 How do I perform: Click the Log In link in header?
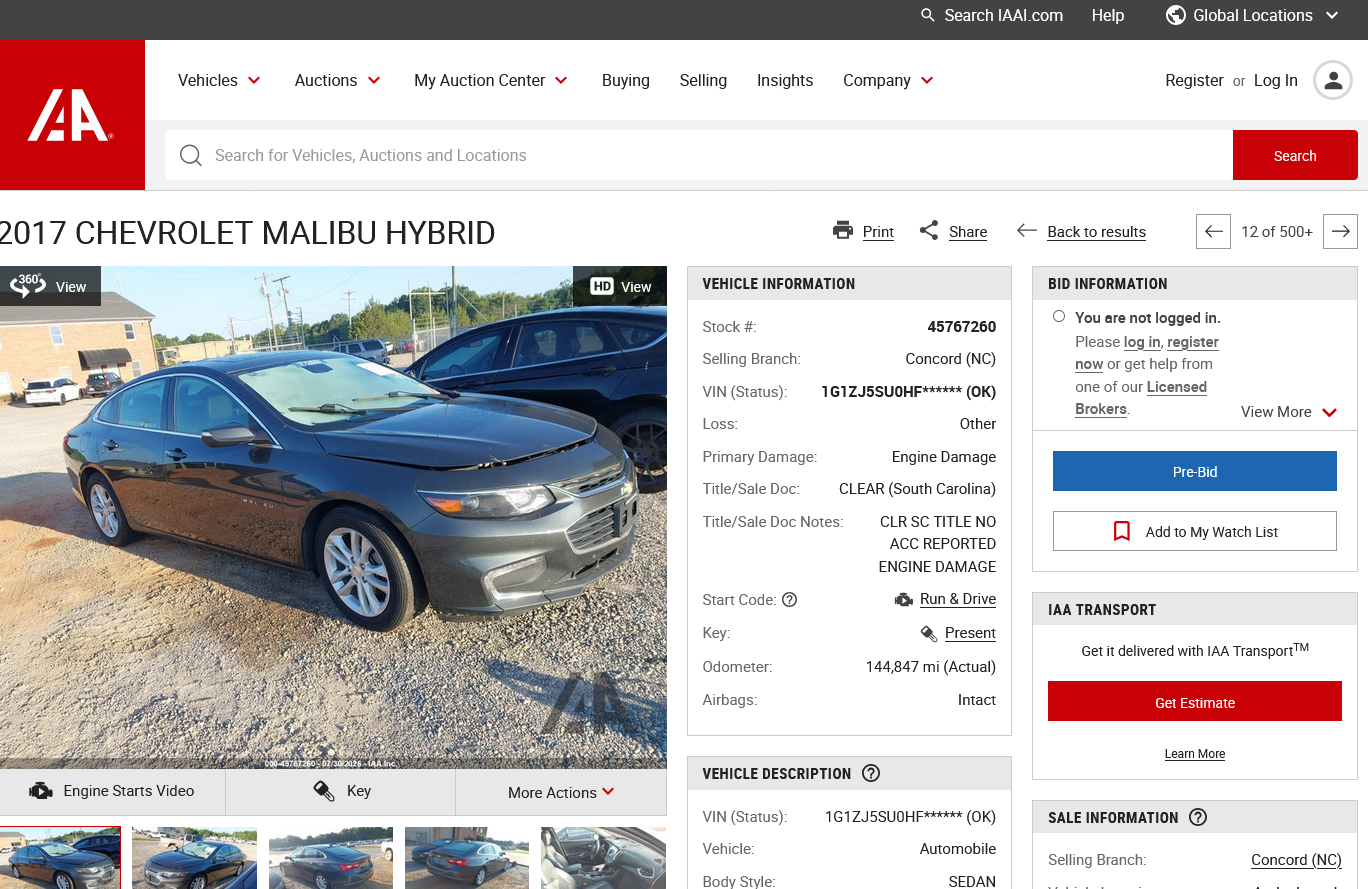pyautogui.click(x=1276, y=80)
